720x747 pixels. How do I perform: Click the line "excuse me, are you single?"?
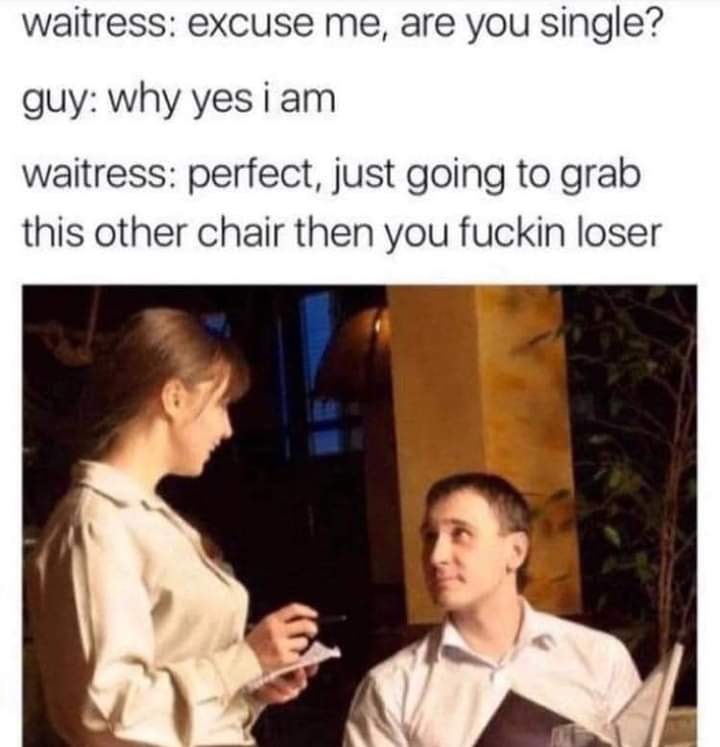click(425, 25)
